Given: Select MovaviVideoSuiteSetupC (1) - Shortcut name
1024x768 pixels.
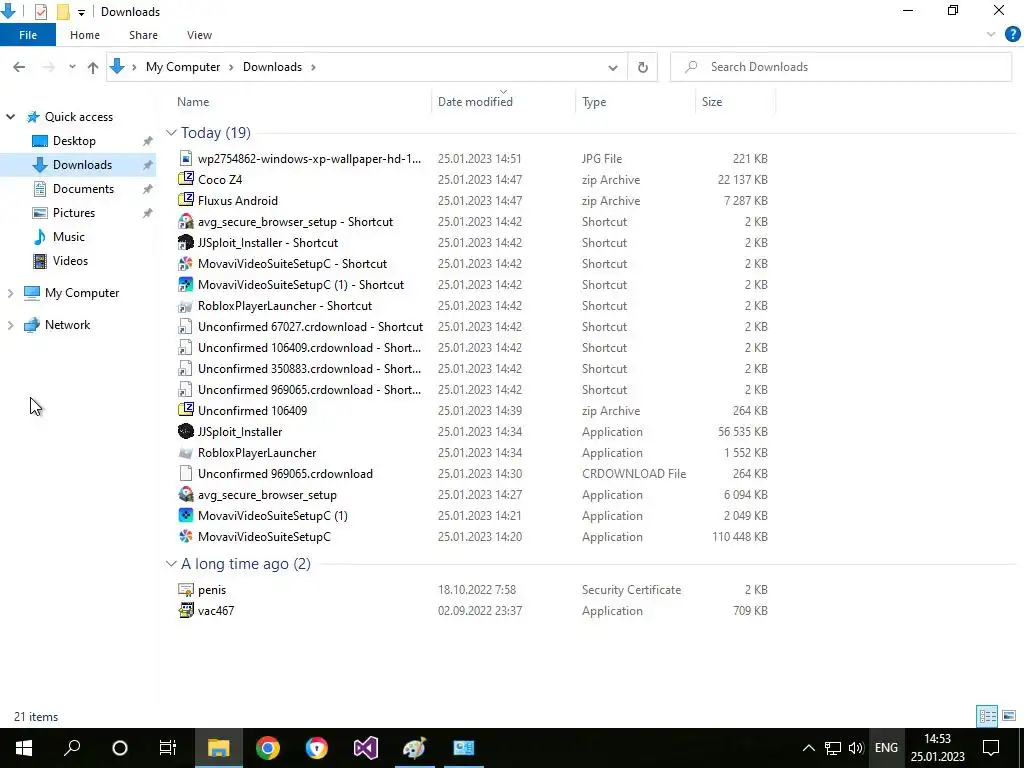Looking at the screenshot, I should coord(301,285).
